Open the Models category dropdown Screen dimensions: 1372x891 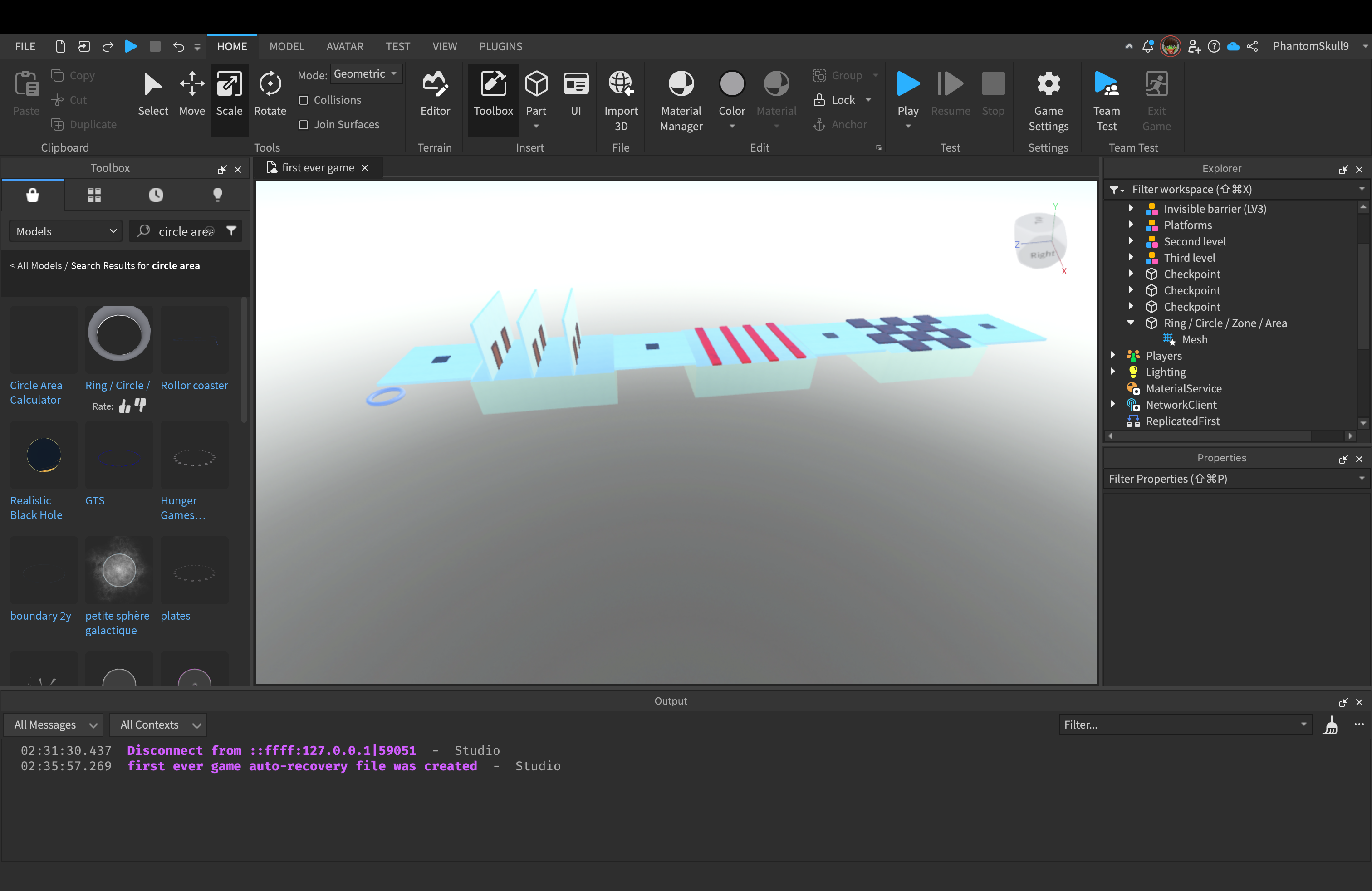(x=66, y=231)
